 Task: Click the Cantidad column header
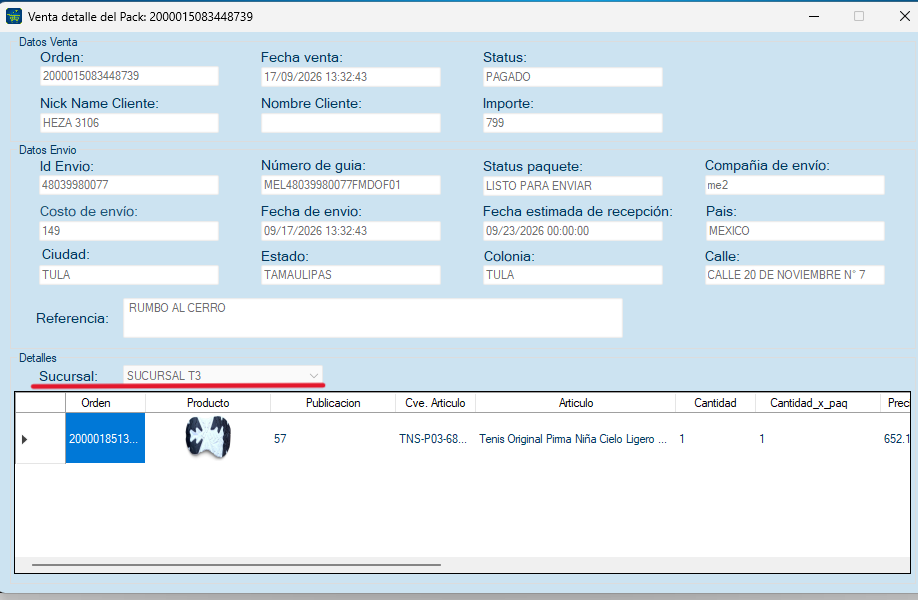pos(715,403)
